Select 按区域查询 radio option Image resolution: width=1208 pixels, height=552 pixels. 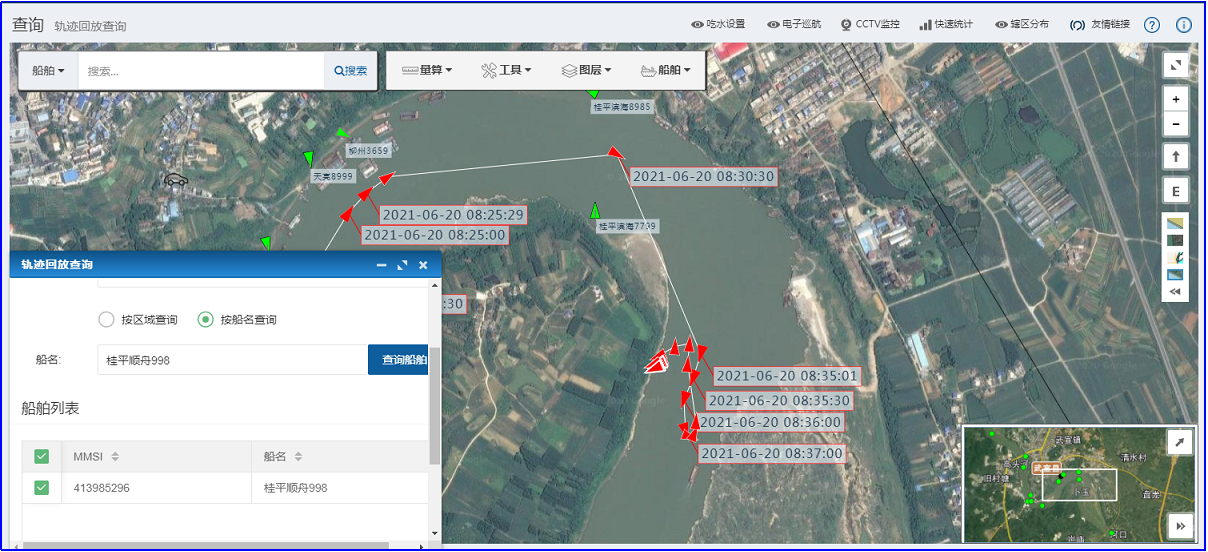pos(107,320)
